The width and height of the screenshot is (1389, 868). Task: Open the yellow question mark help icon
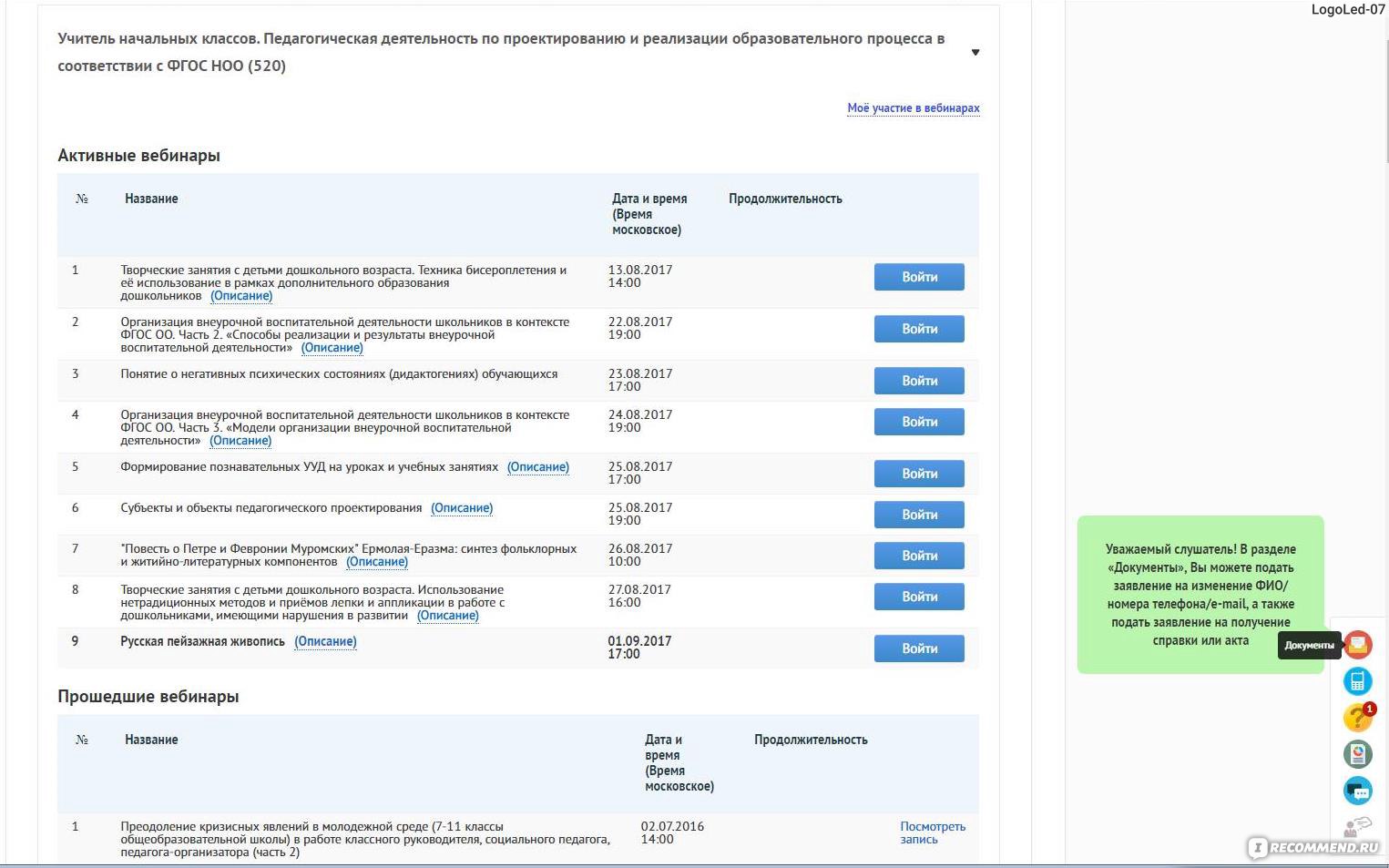tap(1358, 718)
